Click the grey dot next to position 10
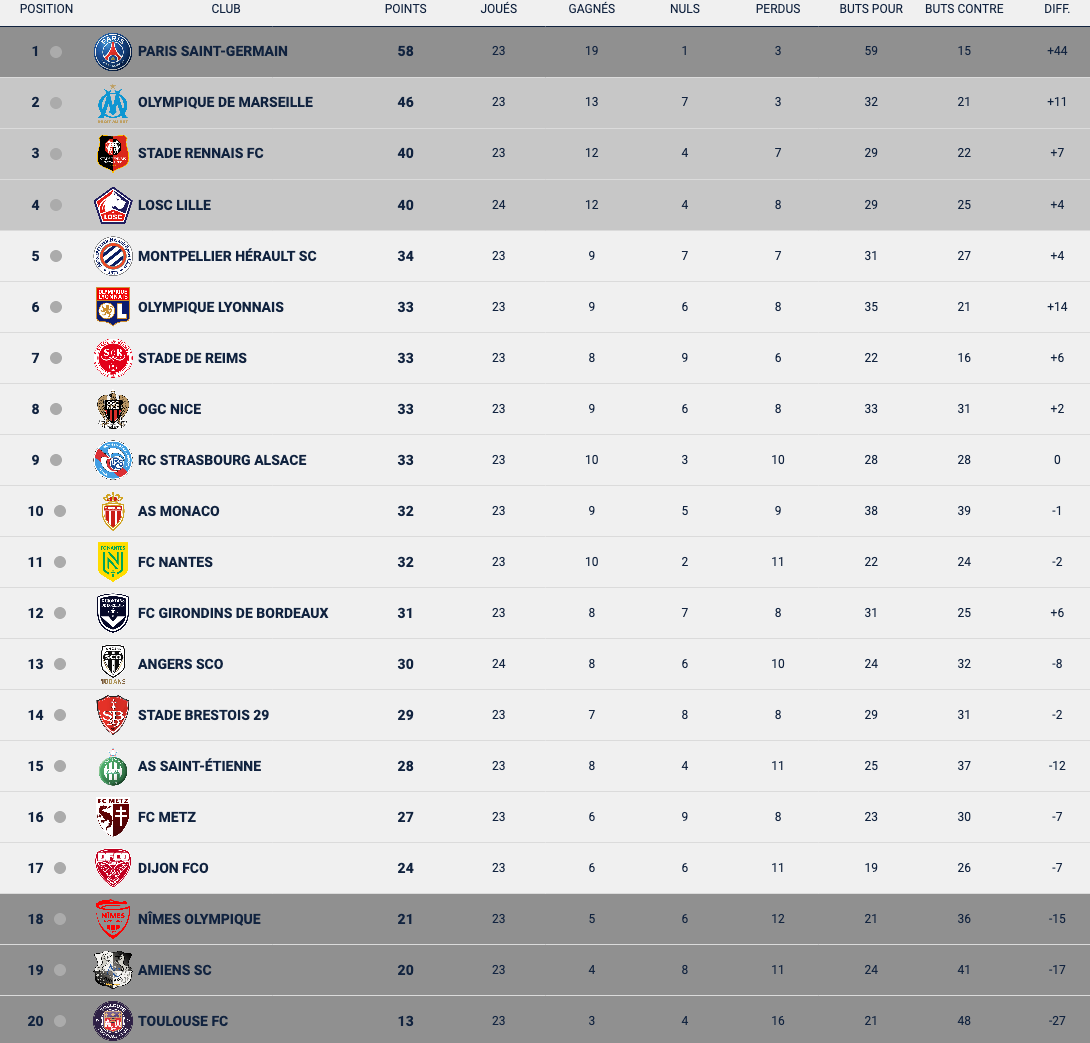Screen dimensions: 1090x1043 click(60, 511)
